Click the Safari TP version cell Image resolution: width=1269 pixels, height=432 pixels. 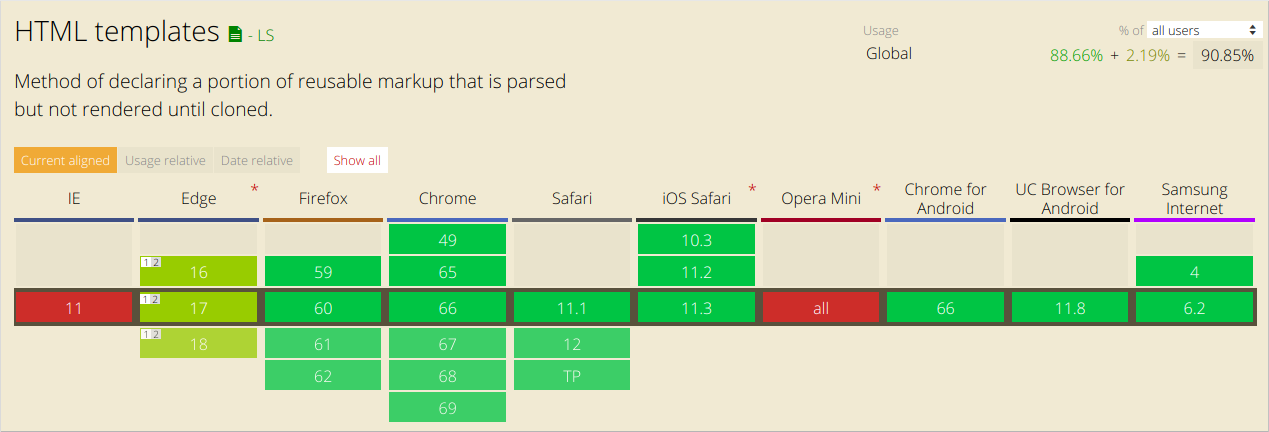tap(572, 376)
